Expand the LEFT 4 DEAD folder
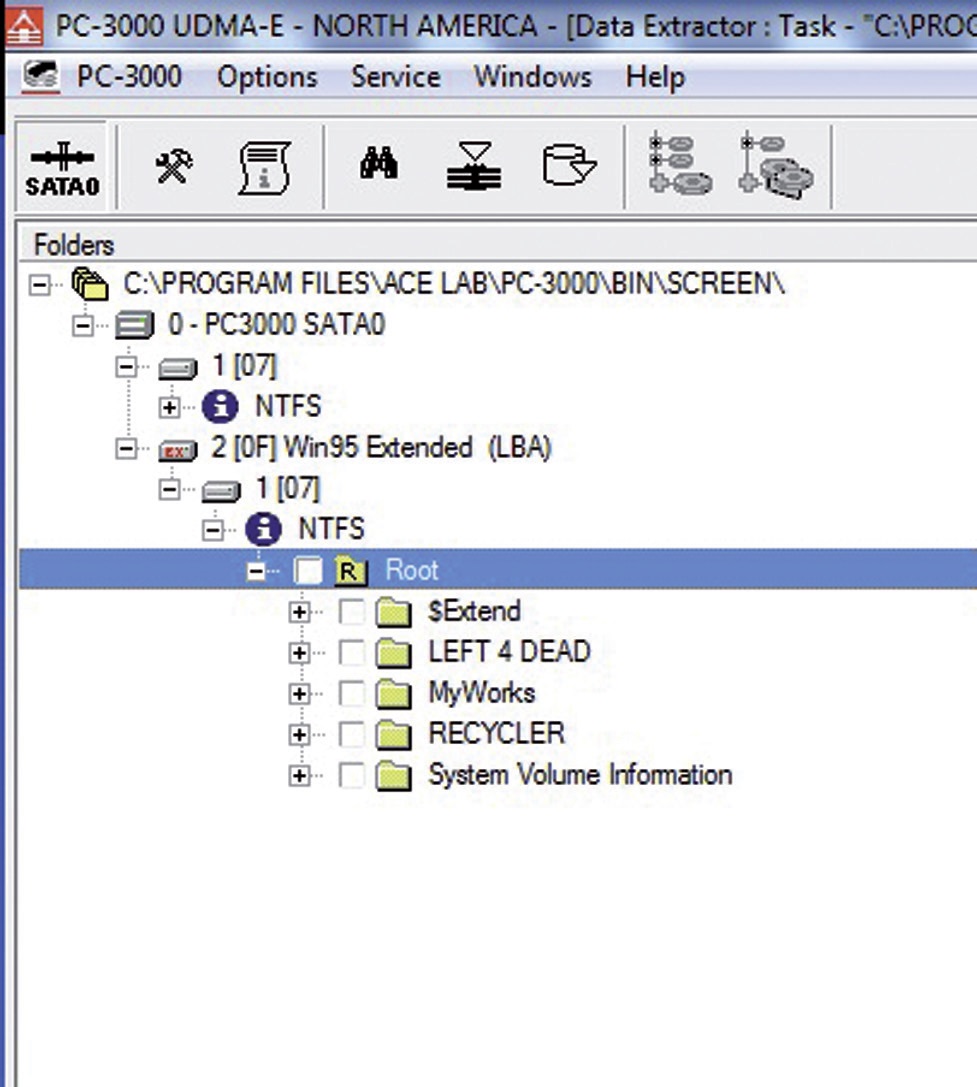This screenshot has width=977, height=1087. pyautogui.click(x=300, y=654)
